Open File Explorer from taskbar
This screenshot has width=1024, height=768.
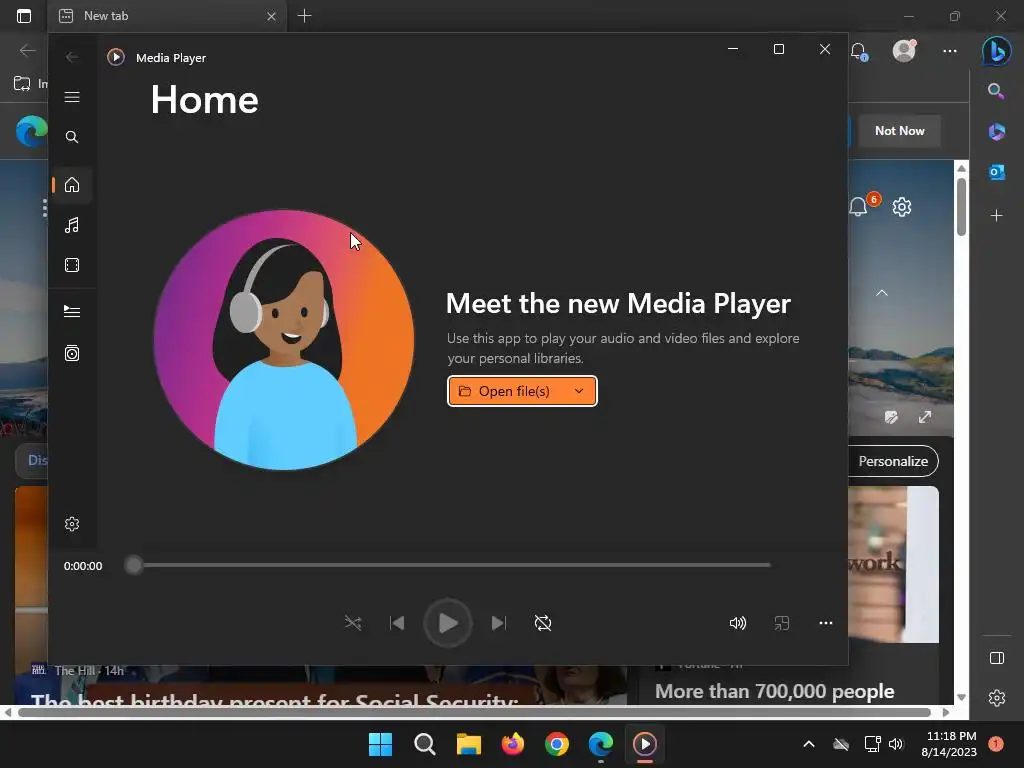pyautogui.click(x=468, y=744)
